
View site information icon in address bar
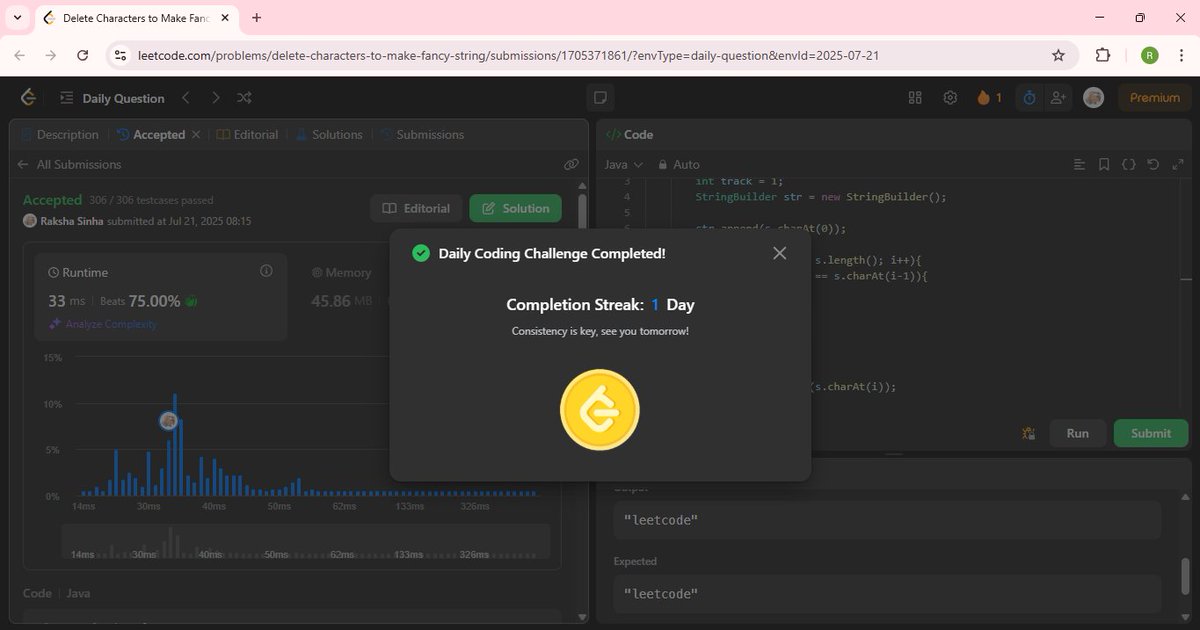121,56
